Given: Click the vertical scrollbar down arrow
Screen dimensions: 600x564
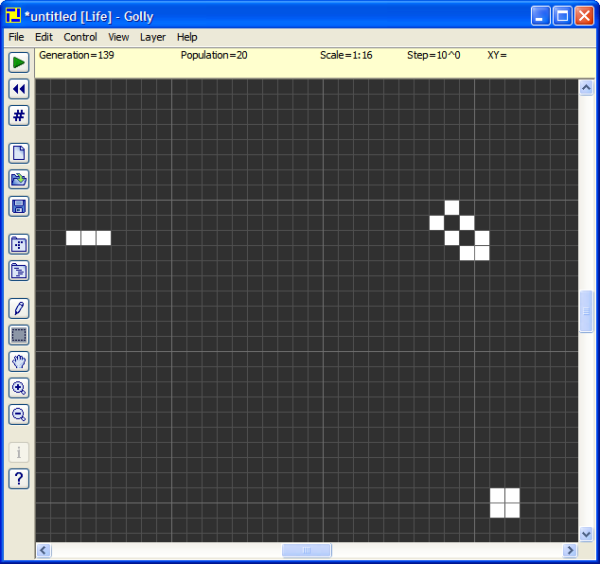Looking at the screenshot, I should click(586, 534).
